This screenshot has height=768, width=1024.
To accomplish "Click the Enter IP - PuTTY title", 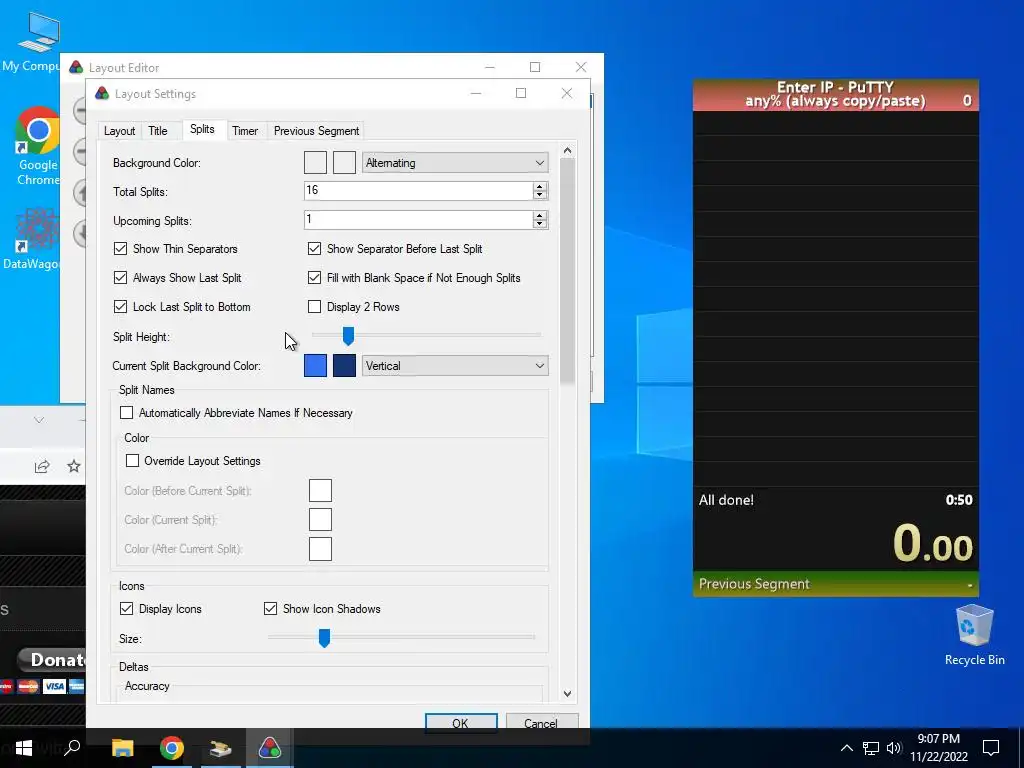I will pos(835,87).
